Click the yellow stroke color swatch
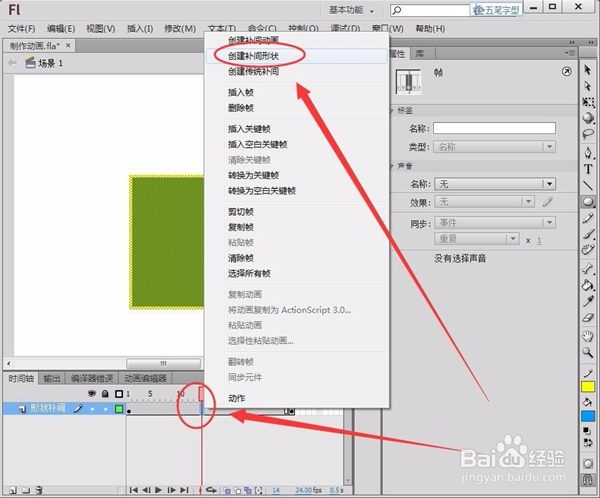600x498 pixels. [588, 387]
